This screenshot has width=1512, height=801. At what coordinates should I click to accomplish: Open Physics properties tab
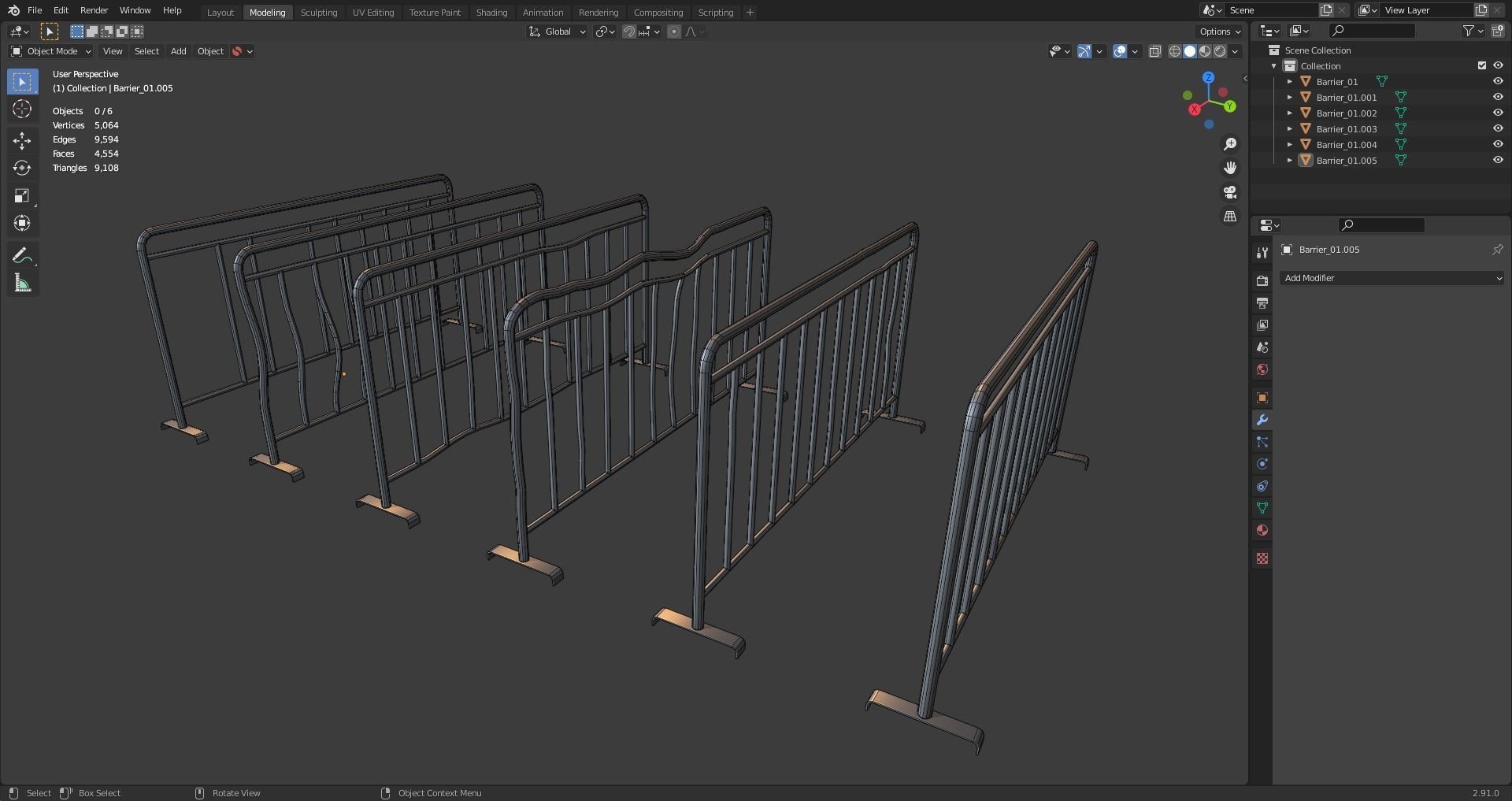[x=1262, y=464]
